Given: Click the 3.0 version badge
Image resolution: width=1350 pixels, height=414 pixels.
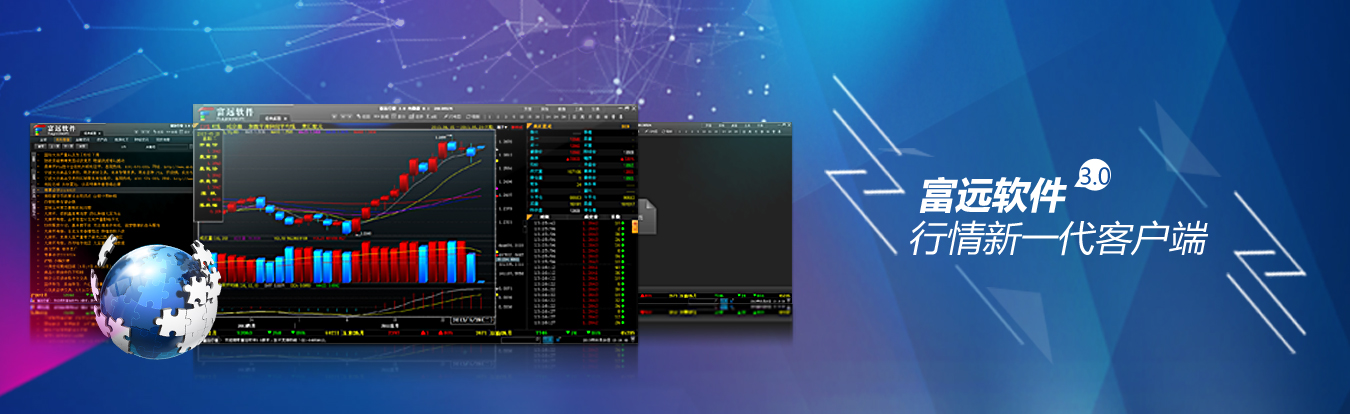Looking at the screenshot, I should 1092,176.
